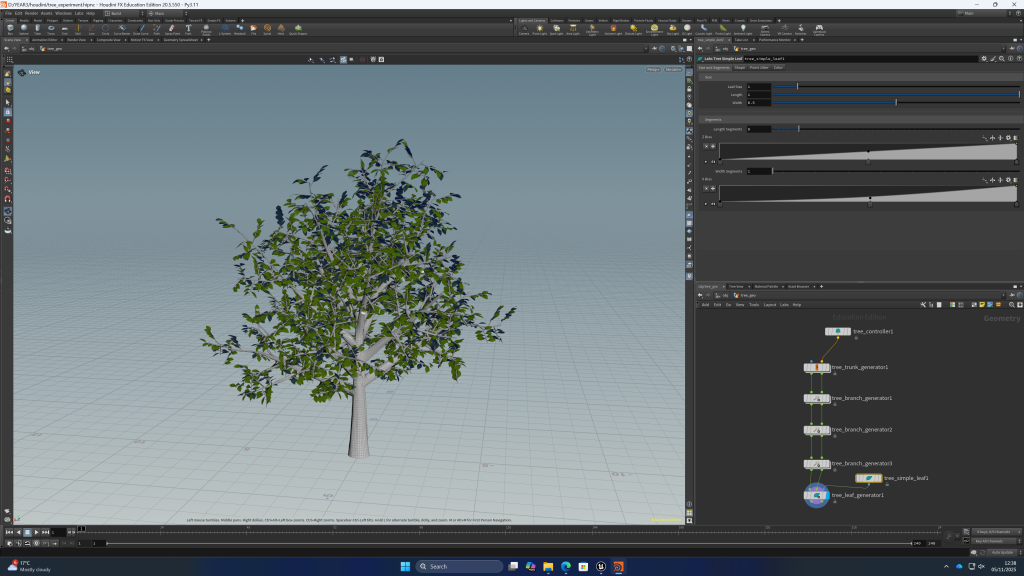Click the tree_leaf_generator1 node
This screenshot has width=1024, height=576.
pos(817,495)
